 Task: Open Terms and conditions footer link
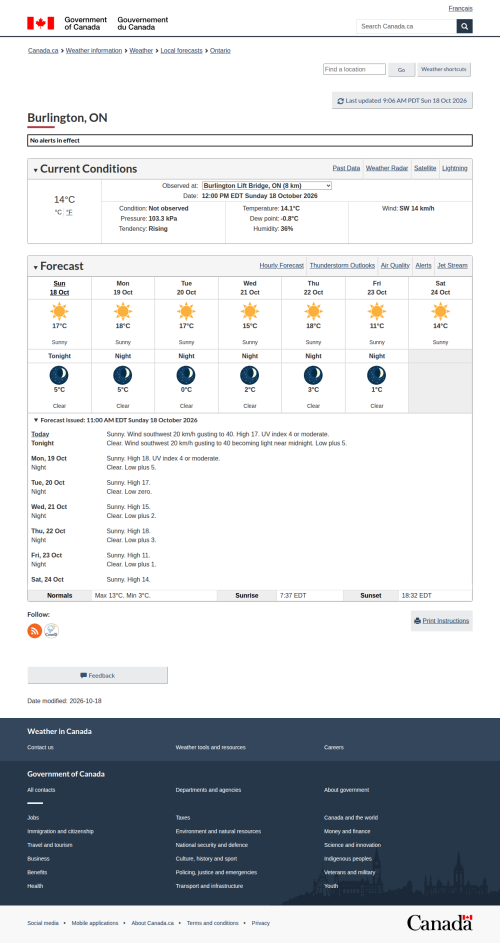pyautogui.click(x=212, y=923)
